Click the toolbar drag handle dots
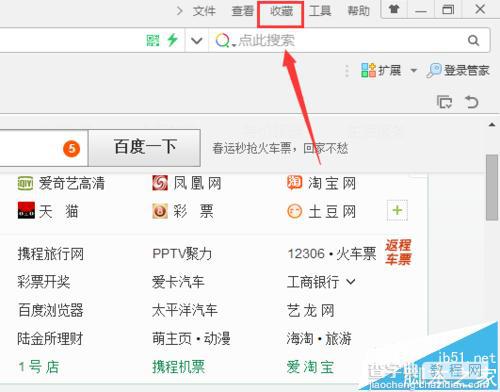The image size is (500, 392). [x=347, y=71]
